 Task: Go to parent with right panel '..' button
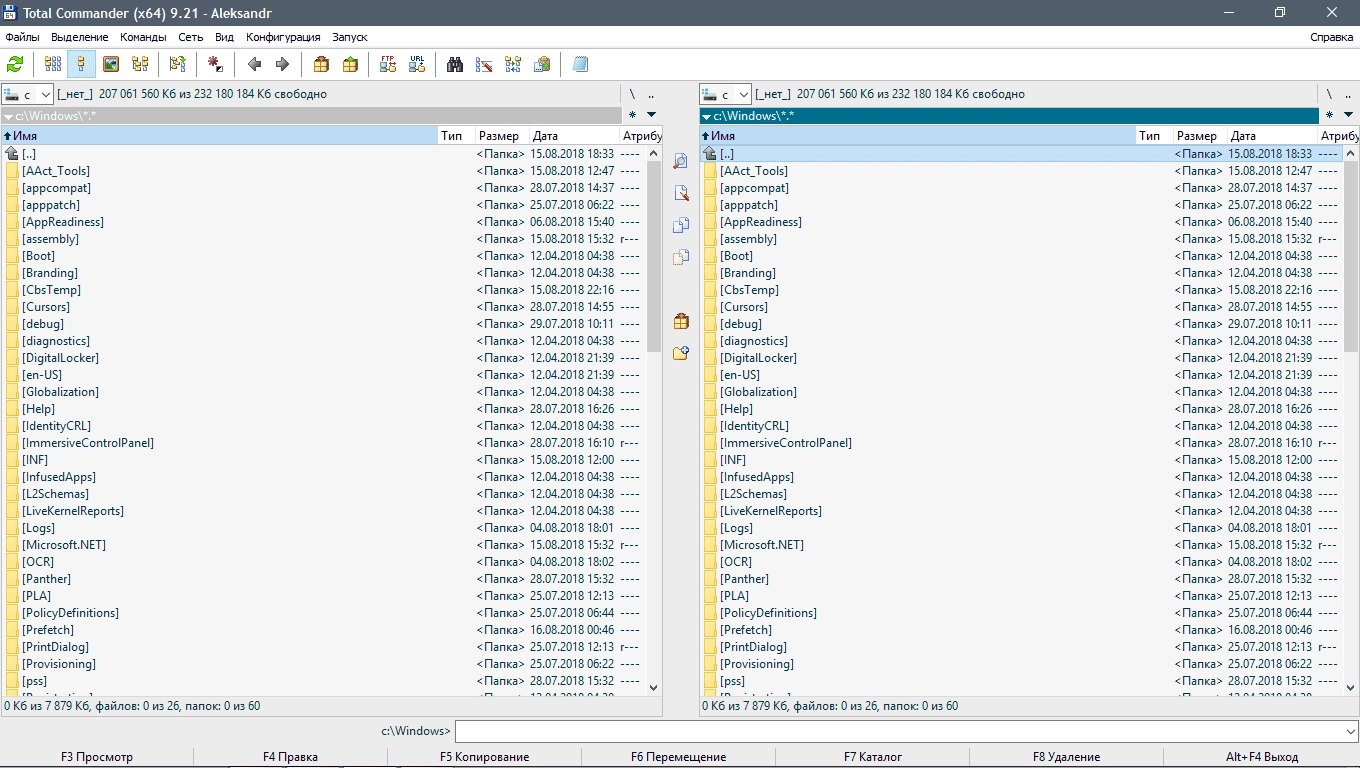(x=1349, y=94)
